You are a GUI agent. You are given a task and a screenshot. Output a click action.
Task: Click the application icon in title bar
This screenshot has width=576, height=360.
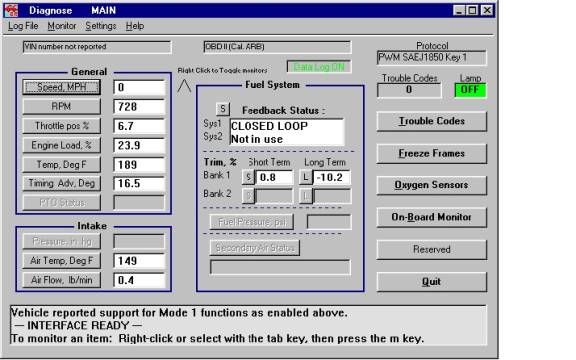(11, 10)
